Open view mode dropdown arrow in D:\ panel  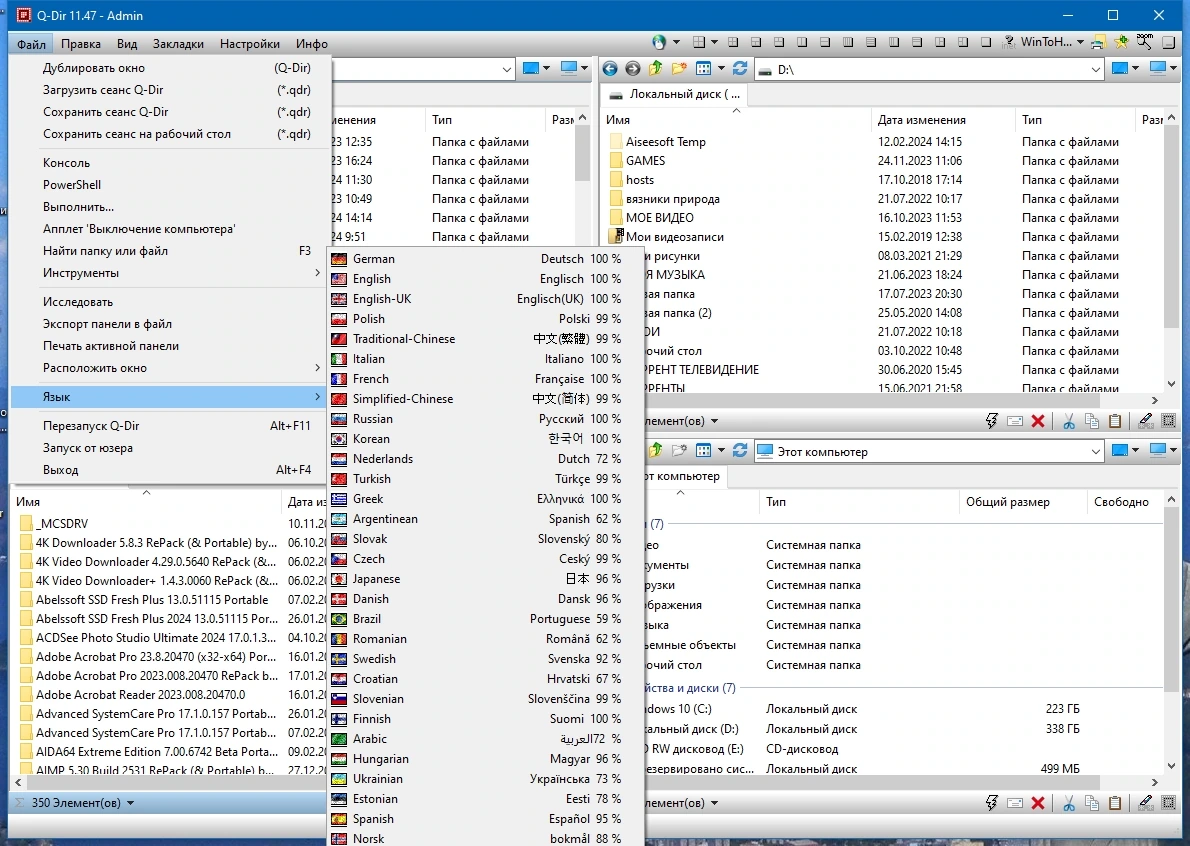(x=721, y=69)
